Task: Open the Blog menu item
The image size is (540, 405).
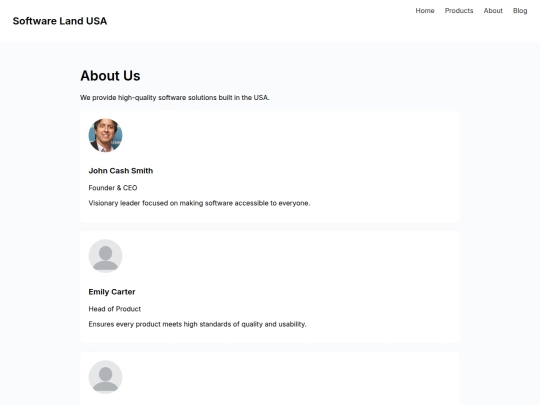Action: (x=520, y=11)
